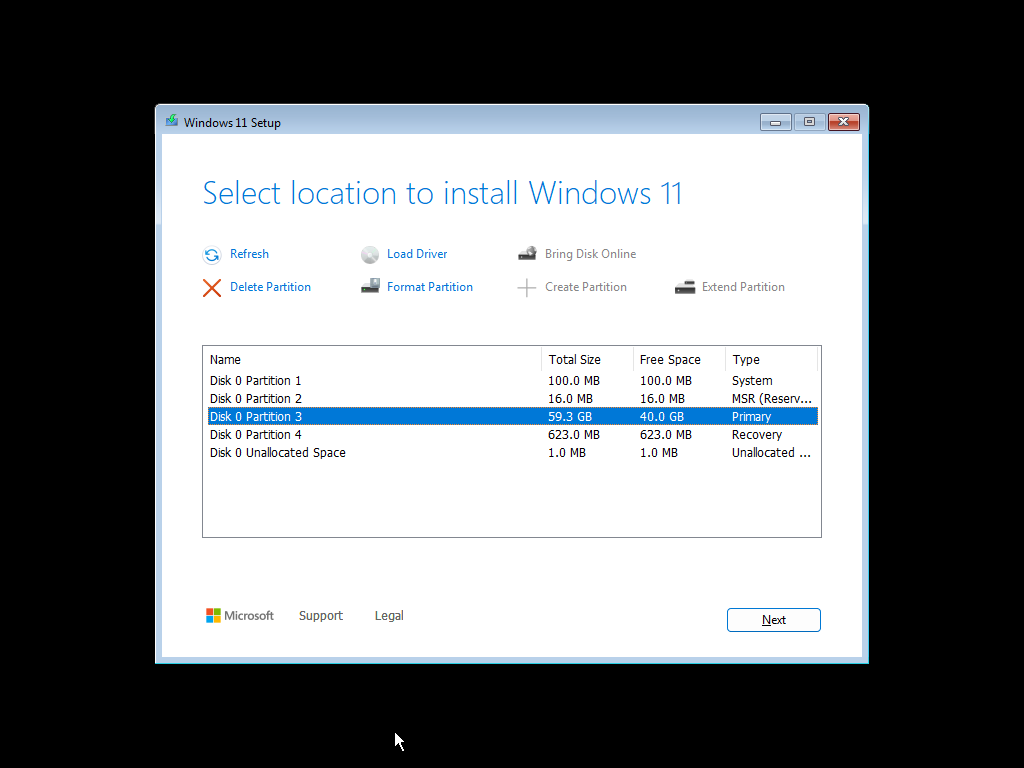Click the Load Driver link
Screen dimensions: 1024x768
[417, 254]
